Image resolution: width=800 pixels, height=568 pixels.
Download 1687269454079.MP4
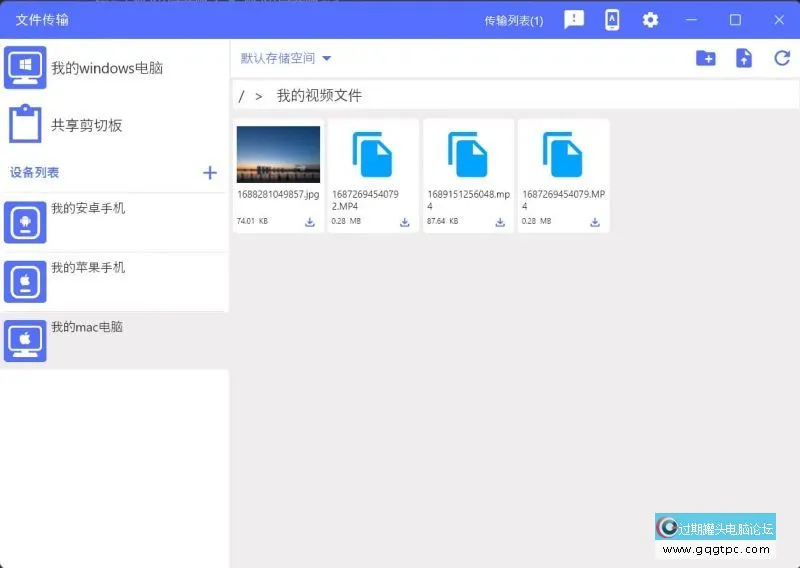[595, 222]
